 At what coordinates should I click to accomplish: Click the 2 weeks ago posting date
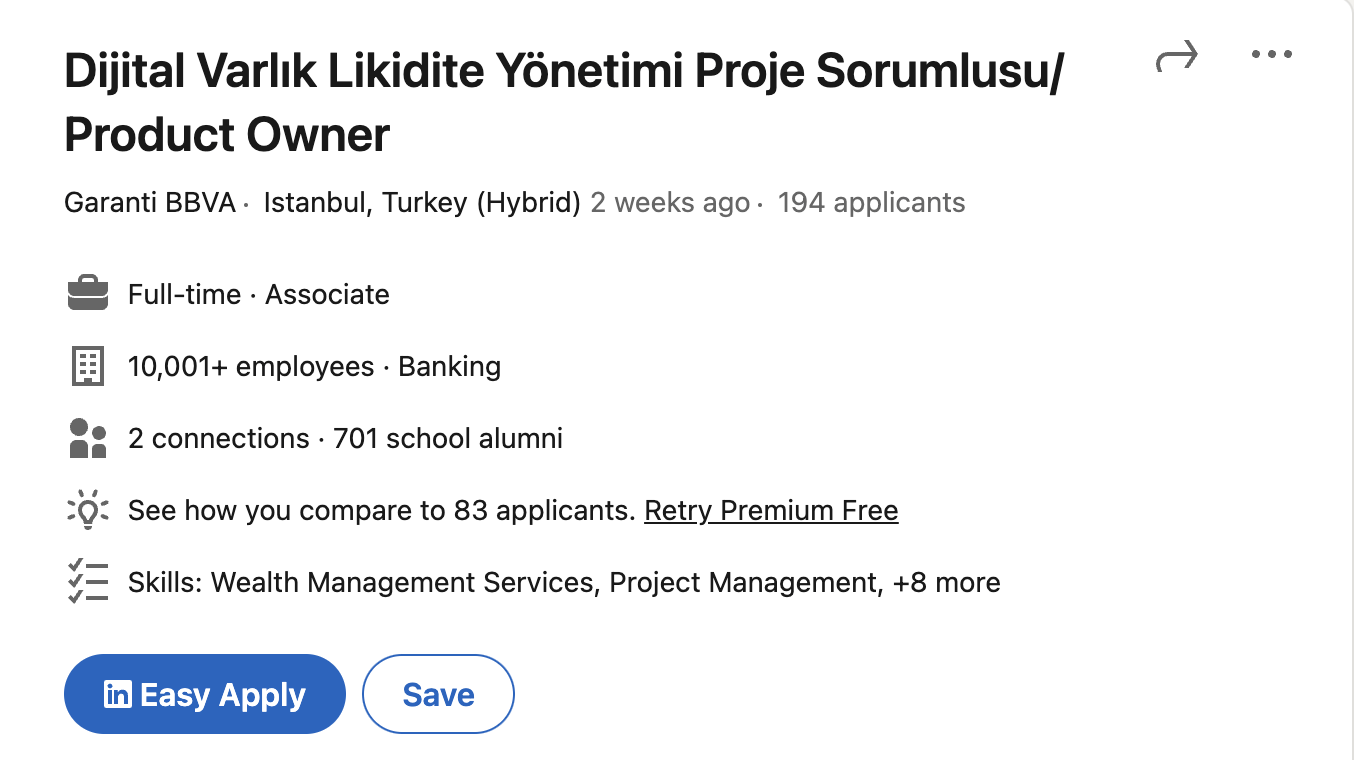[x=670, y=203]
